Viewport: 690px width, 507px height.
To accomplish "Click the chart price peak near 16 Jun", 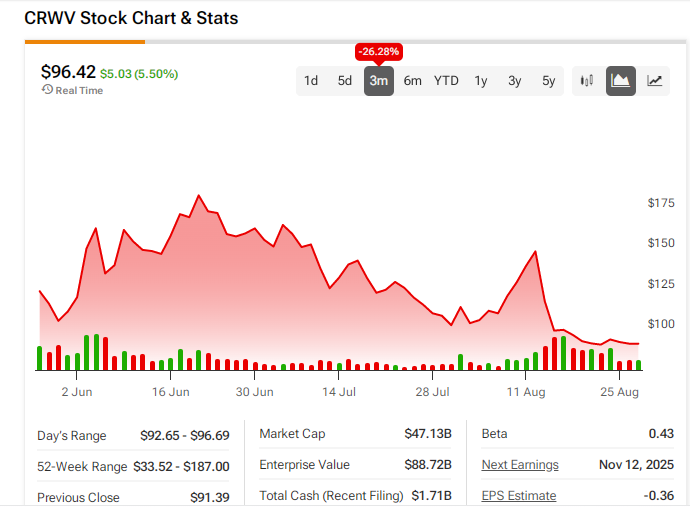I will click(199, 196).
